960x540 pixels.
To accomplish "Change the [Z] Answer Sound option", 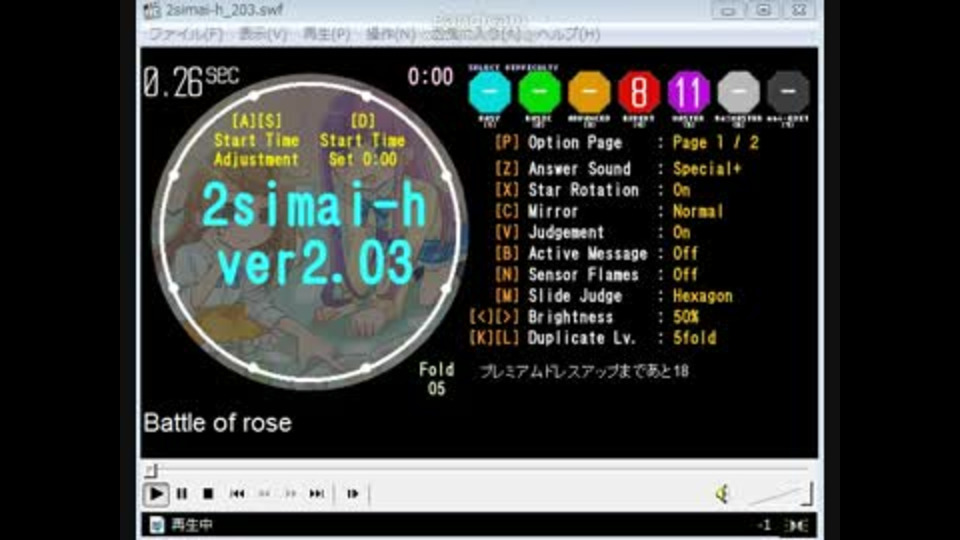I will click(x=618, y=168).
